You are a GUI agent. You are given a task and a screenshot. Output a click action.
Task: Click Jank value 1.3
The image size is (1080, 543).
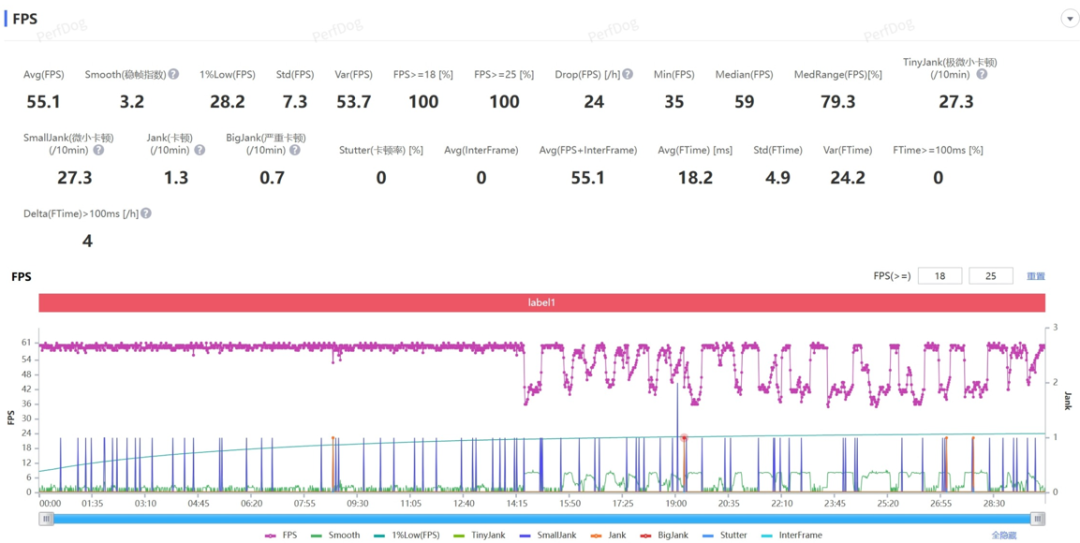click(177, 178)
